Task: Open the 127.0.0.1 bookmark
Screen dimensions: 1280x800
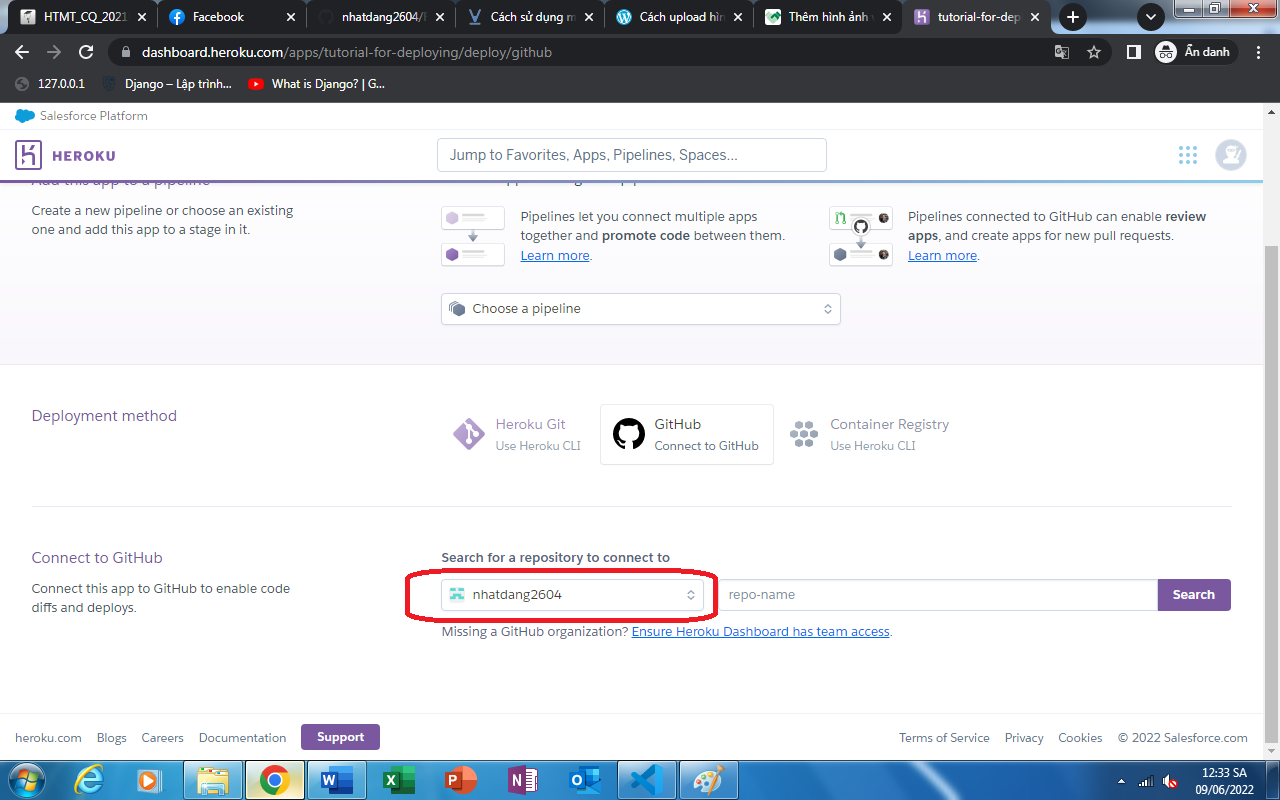Action: (50, 84)
